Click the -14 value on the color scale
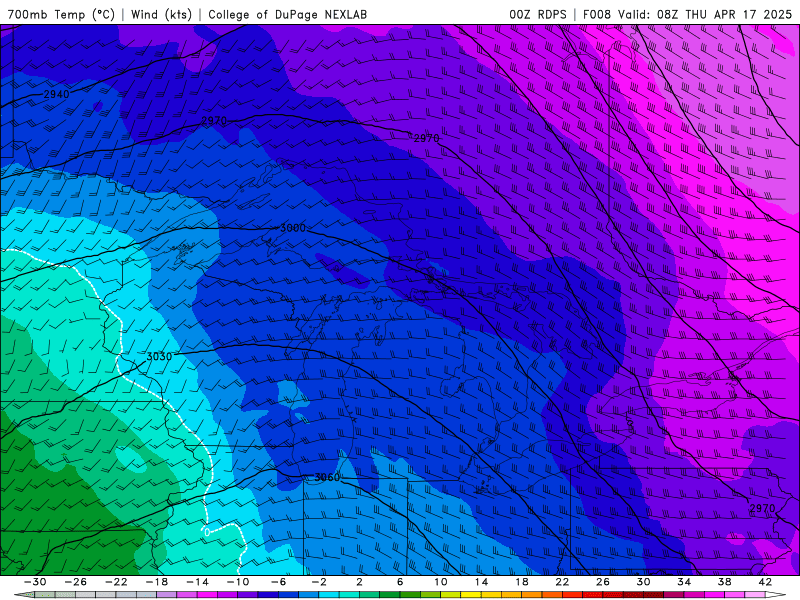This screenshot has height=600, width=800. [x=197, y=582]
